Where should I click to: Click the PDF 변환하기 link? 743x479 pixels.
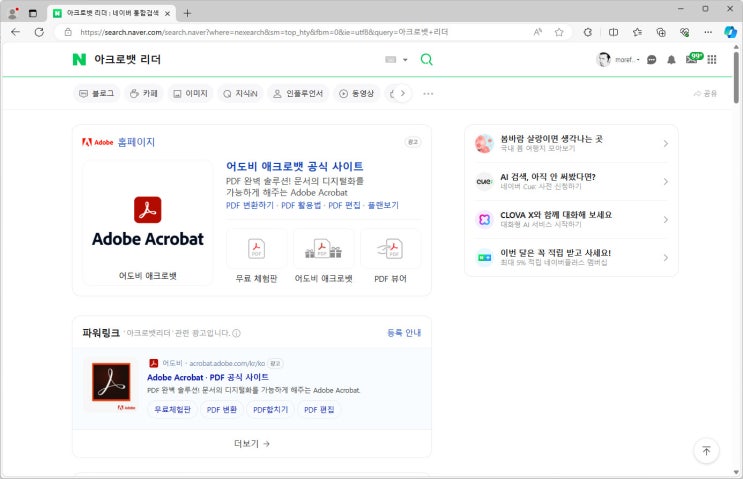[250, 205]
